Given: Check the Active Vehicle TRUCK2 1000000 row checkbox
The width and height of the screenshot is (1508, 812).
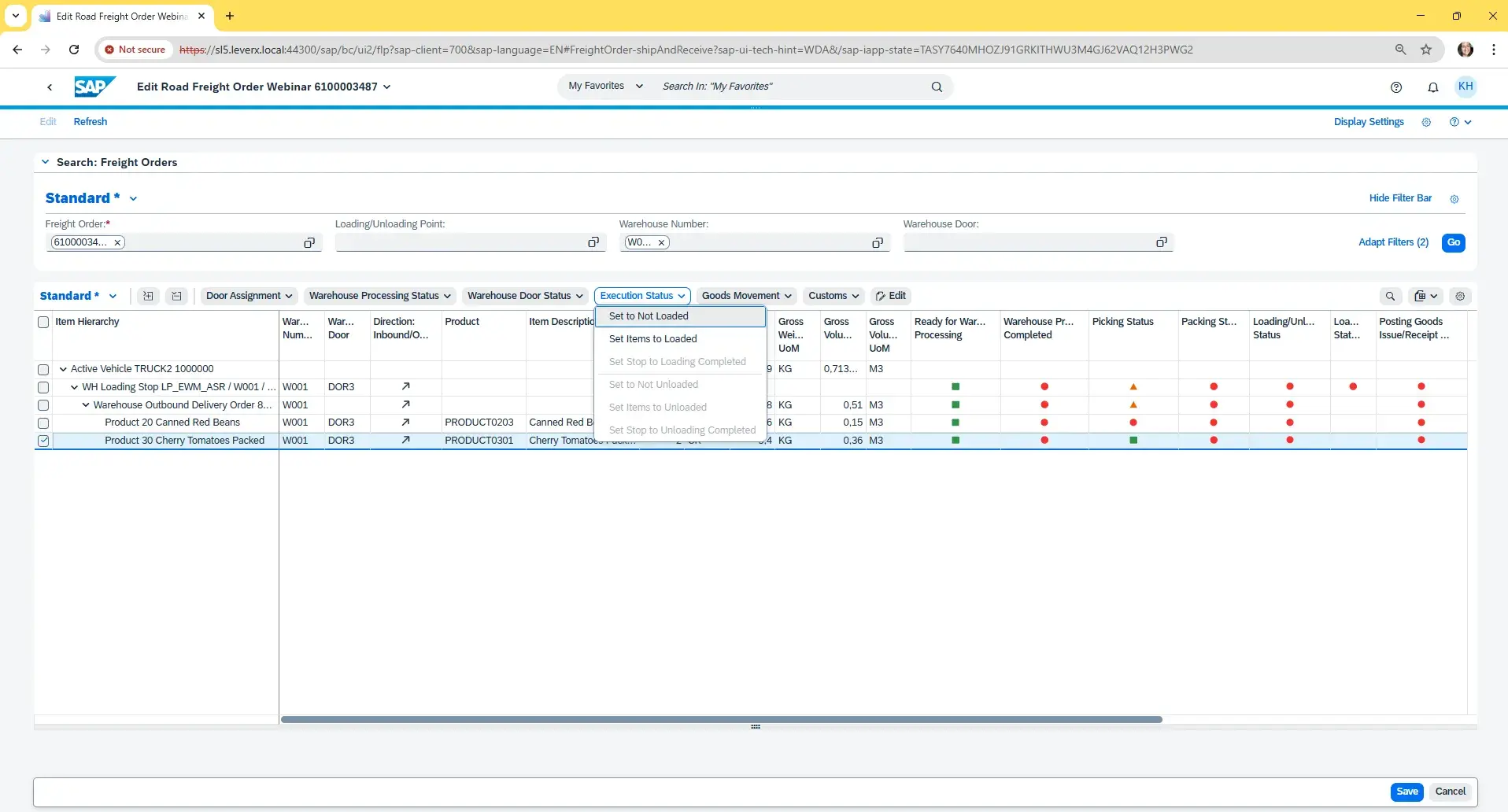Looking at the screenshot, I should [43, 369].
